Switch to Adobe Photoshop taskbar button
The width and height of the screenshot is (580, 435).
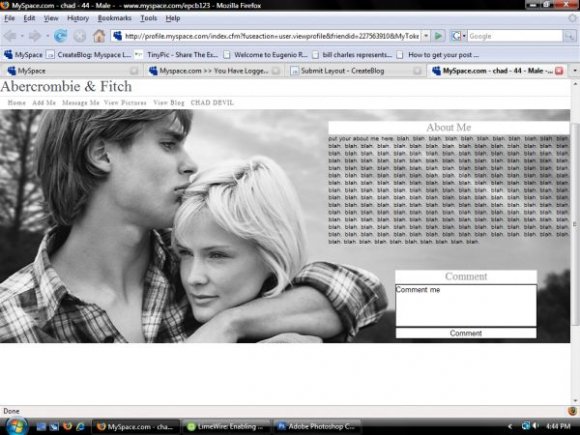317,426
